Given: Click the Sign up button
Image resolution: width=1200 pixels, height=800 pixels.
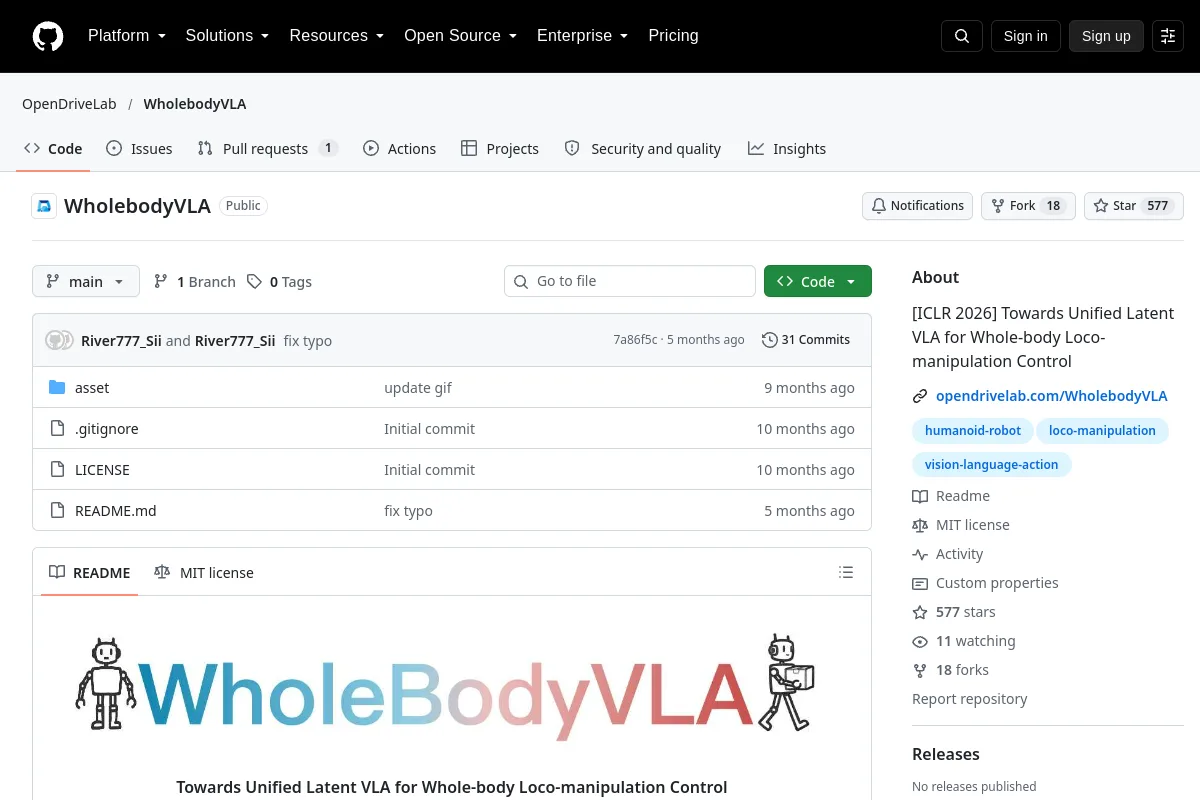Looking at the screenshot, I should pyautogui.click(x=1106, y=36).
